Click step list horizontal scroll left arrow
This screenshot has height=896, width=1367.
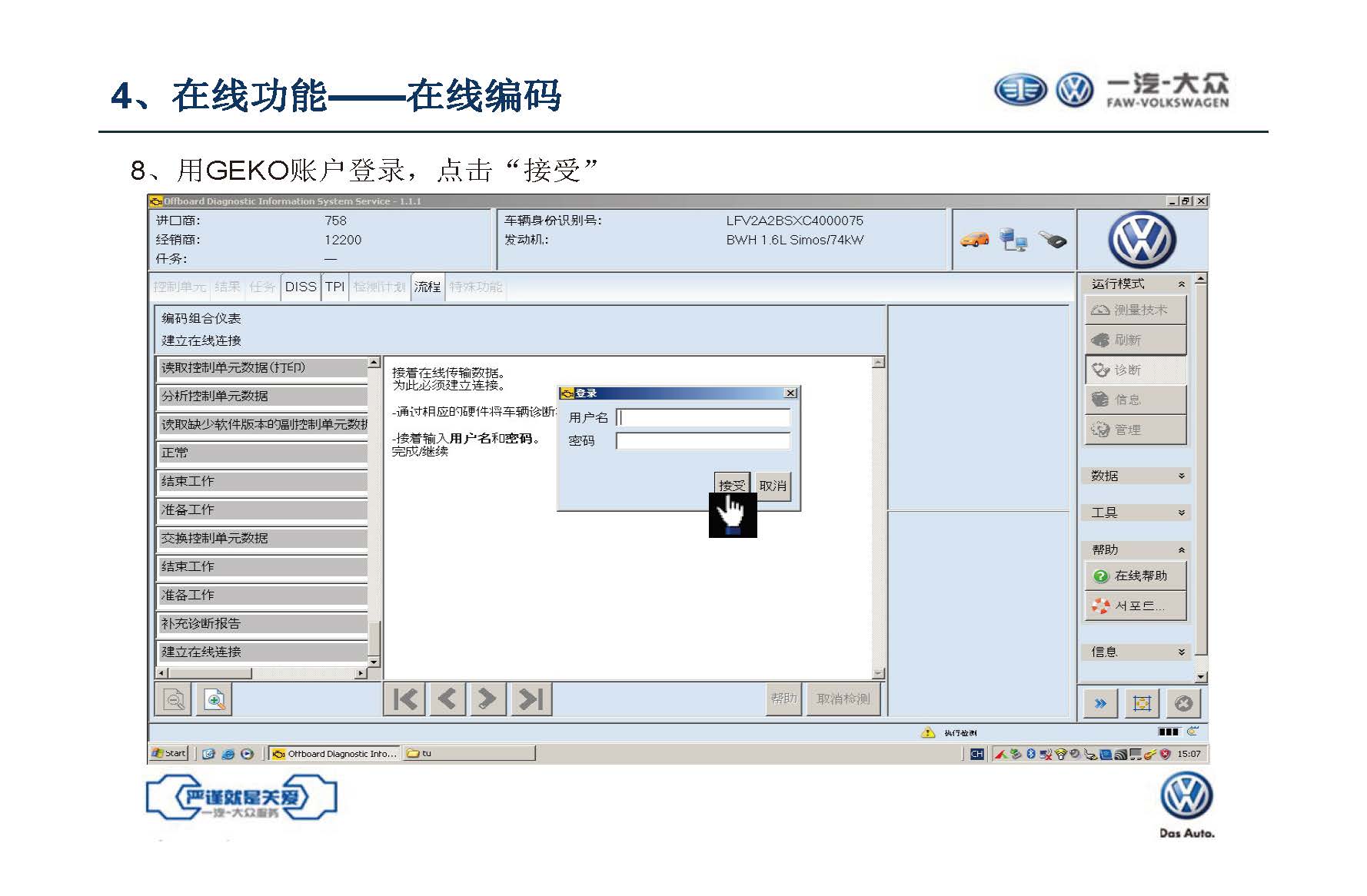tap(161, 674)
